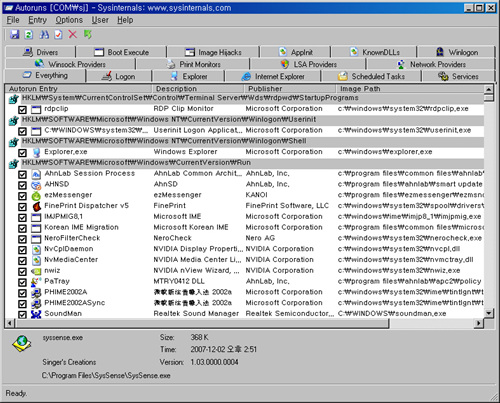Uncheck the PaTray entry
This screenshot has width=500, height=403.
pyautogui.click(x=22, y=282)
